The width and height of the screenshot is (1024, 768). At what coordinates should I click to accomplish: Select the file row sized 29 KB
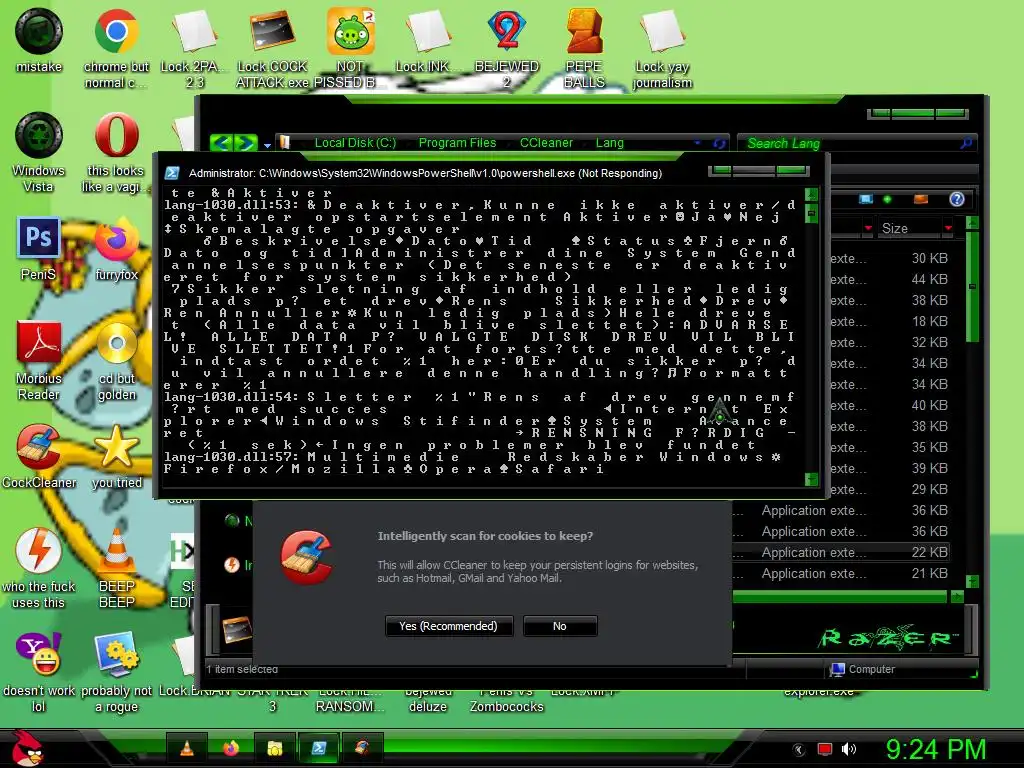(890, 488)
